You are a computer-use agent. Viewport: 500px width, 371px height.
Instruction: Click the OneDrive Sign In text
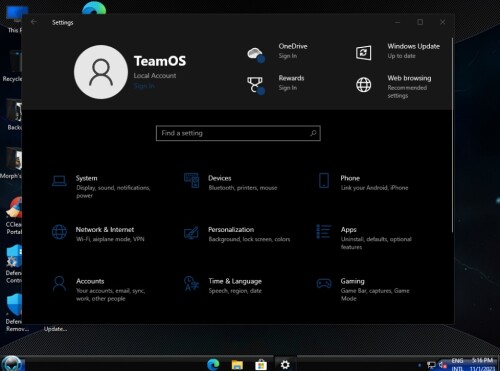288,56
